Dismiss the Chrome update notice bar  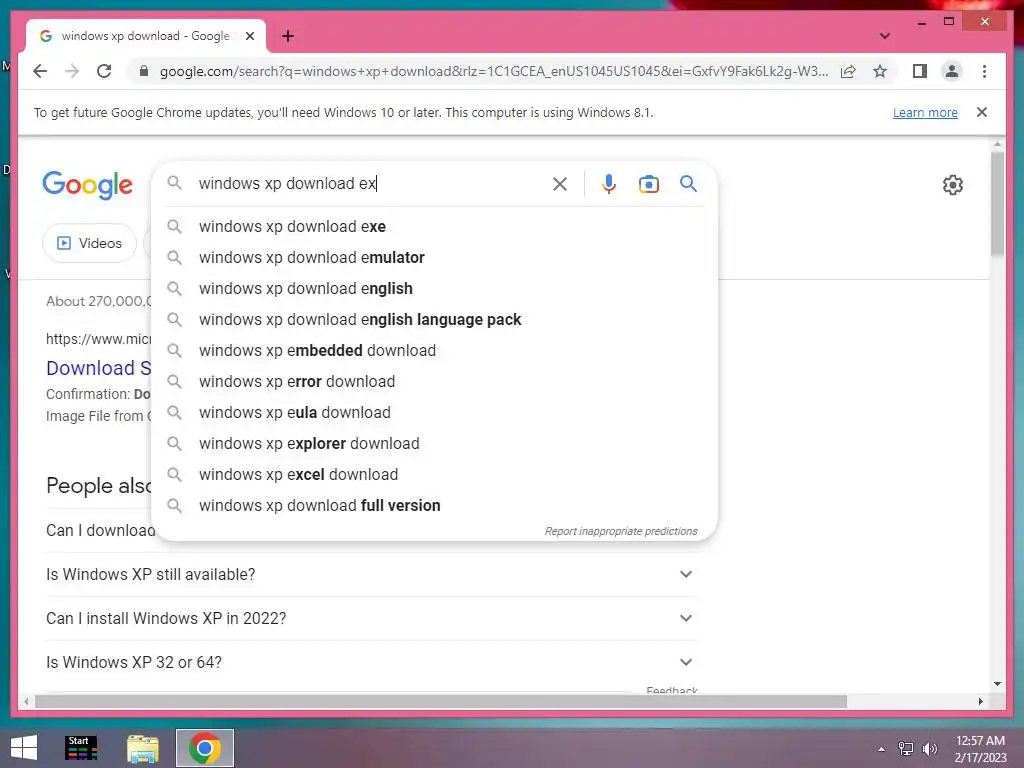tap(982, 112)
